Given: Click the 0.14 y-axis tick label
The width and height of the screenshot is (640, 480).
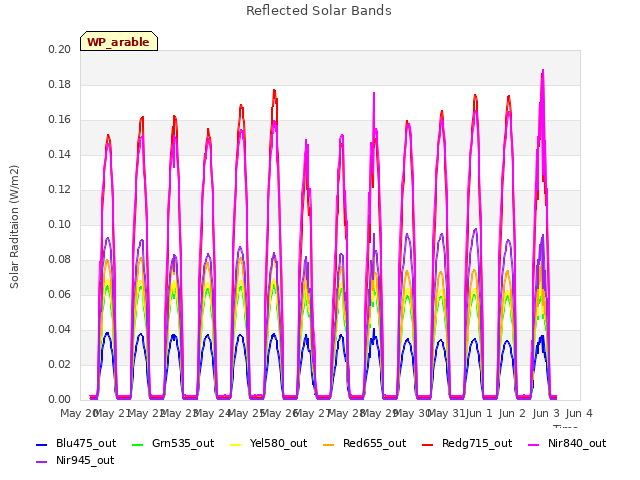Looking at the screenshot, I should point(60,154).
